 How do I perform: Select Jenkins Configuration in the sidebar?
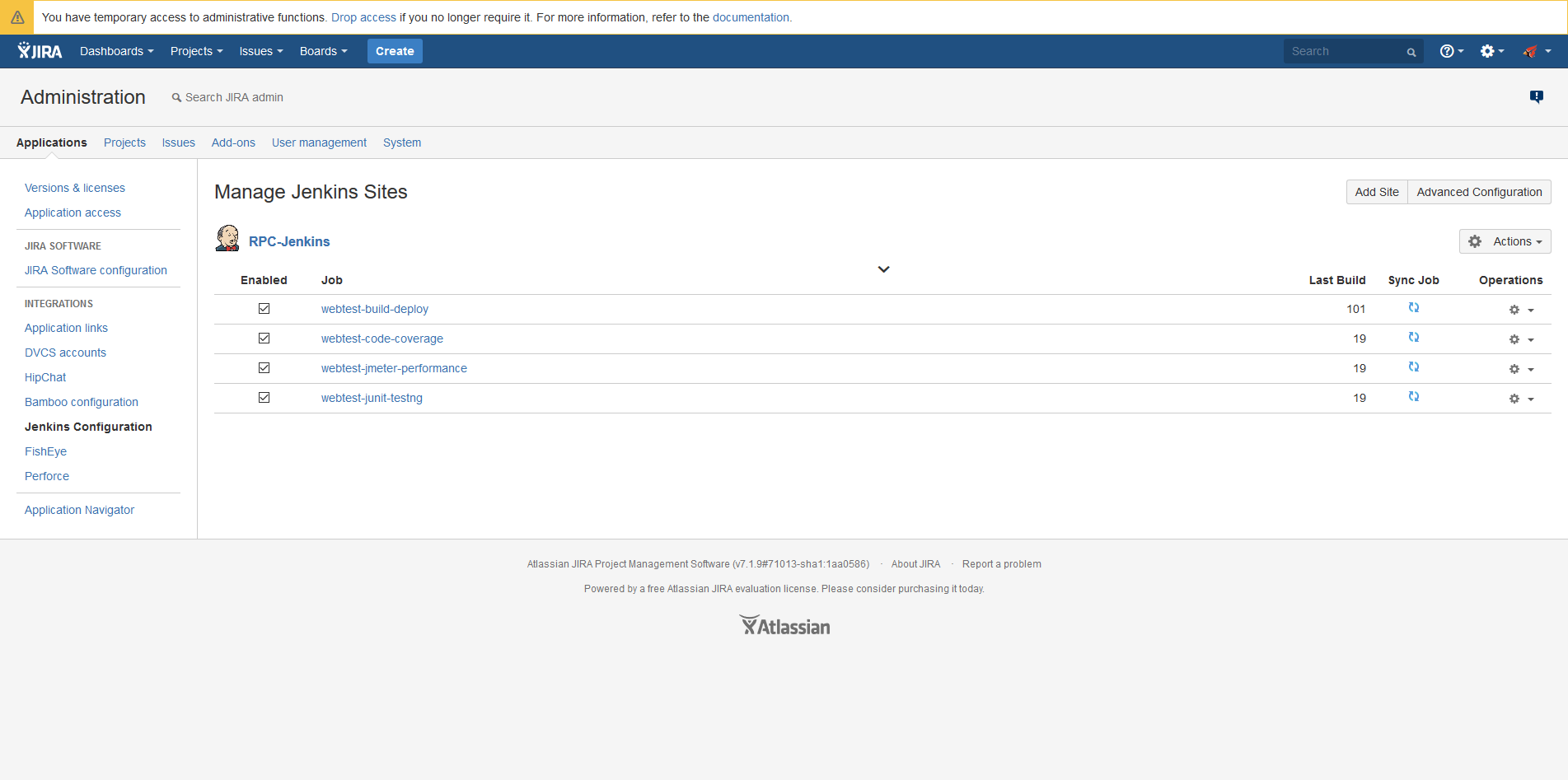click(x=88, y=427)
